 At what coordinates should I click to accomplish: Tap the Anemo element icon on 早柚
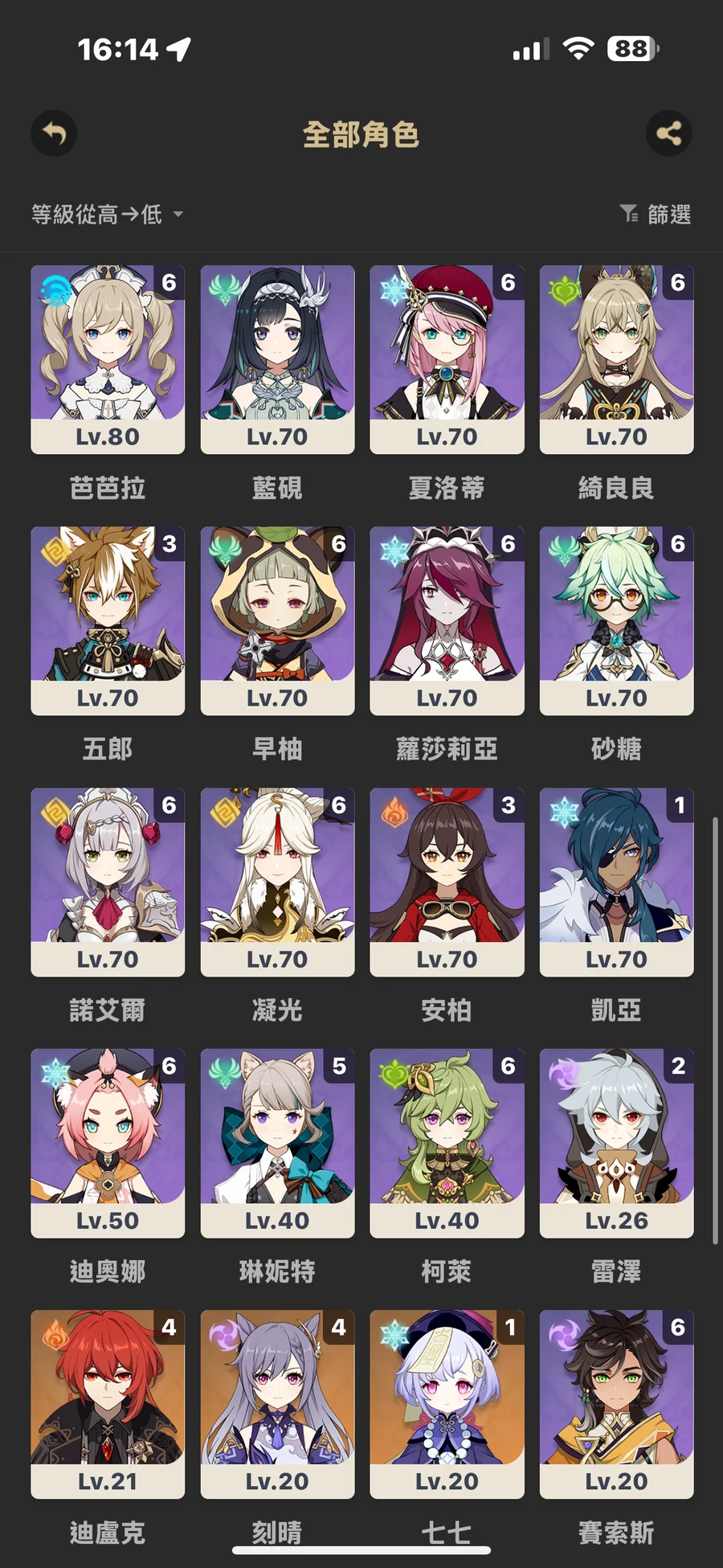point(225,551)
